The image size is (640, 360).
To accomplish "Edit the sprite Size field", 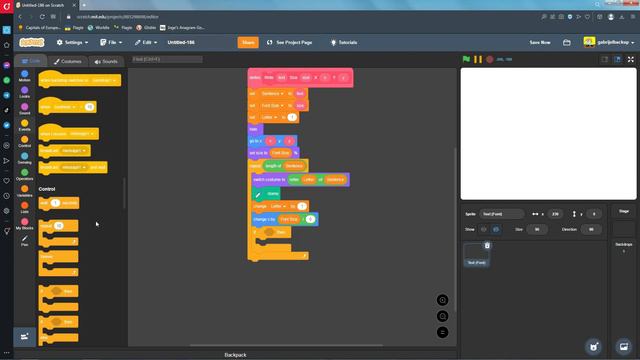I will point(537,229).
